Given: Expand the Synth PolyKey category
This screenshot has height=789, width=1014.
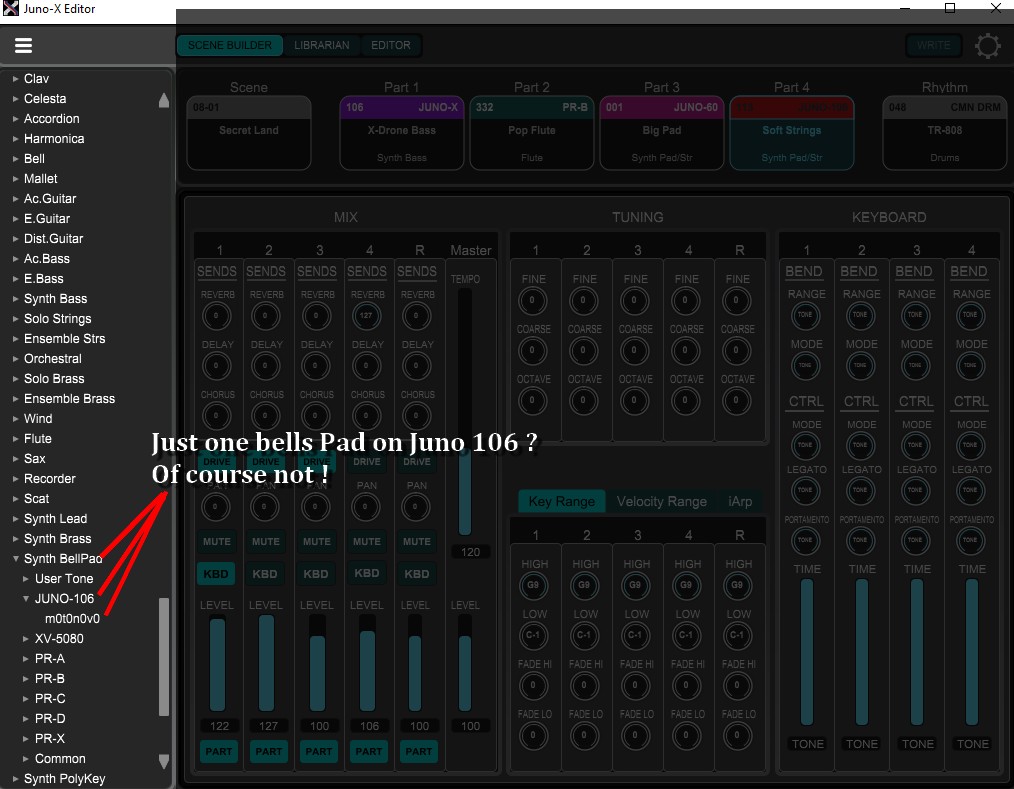Looking at the screenshot, I should point(16,779).
